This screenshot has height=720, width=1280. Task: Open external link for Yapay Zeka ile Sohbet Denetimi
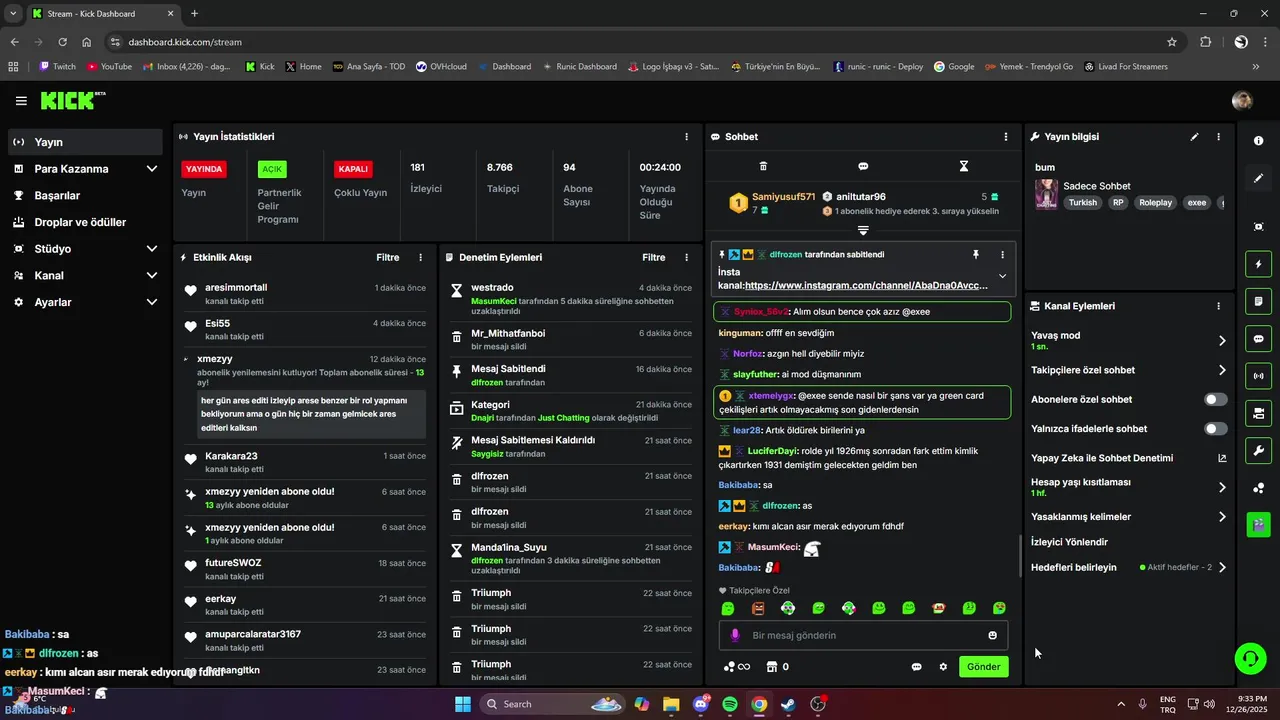click(1222, 458)
